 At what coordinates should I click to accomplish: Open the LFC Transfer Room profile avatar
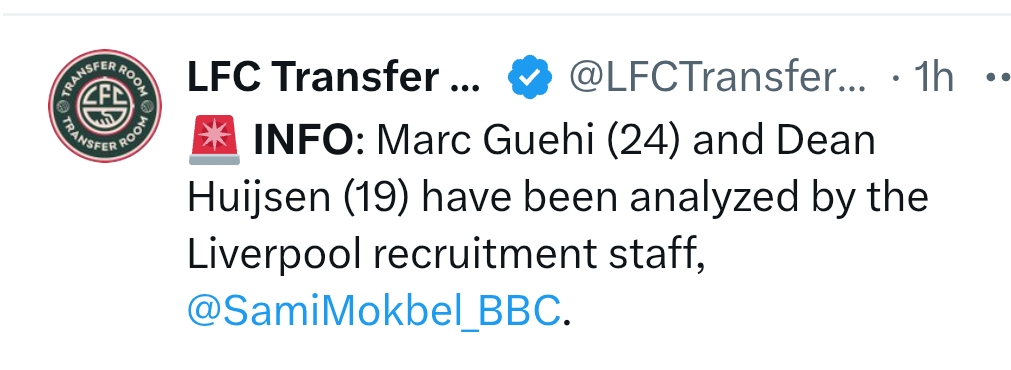click(105, 106)
